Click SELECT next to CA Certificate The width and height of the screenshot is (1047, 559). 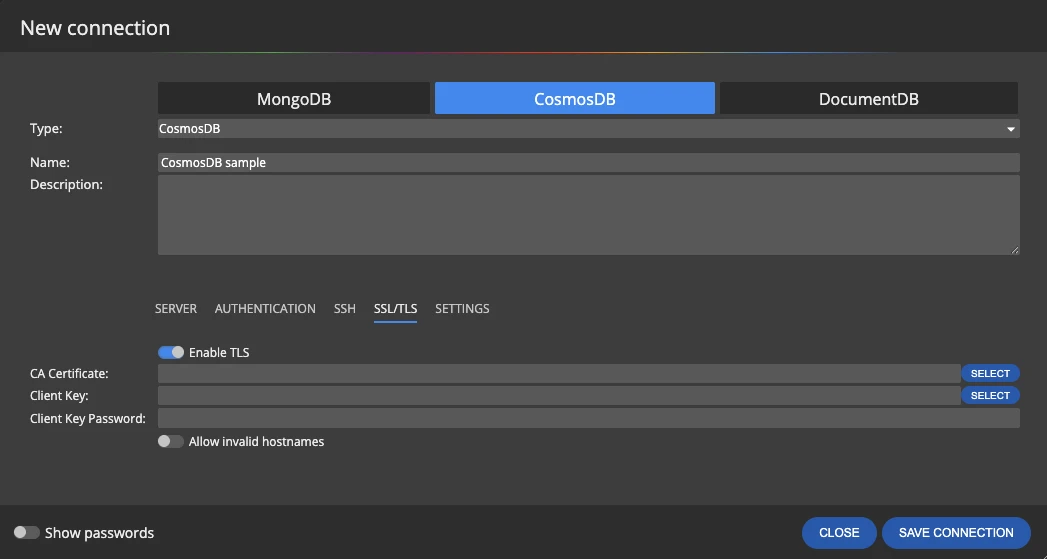[x=990, y=373]
